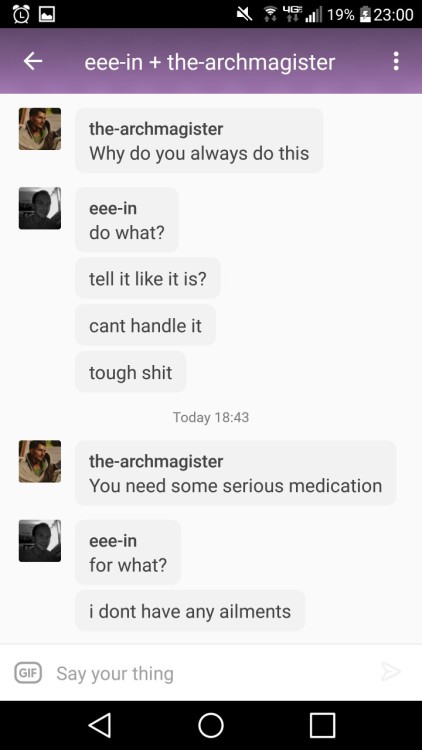The image size is (422, 750).
Task: Tap the alarm clock status bar icon
Action: pos(20,14)
